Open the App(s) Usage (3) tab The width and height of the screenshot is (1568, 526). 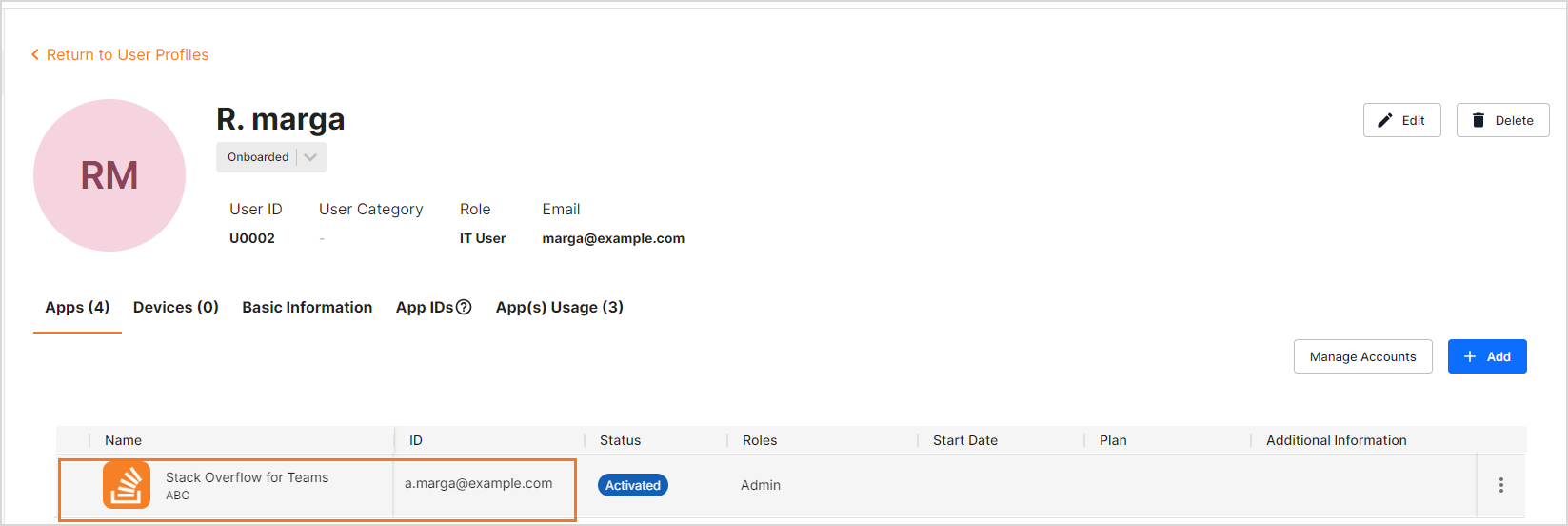point(560,307)
